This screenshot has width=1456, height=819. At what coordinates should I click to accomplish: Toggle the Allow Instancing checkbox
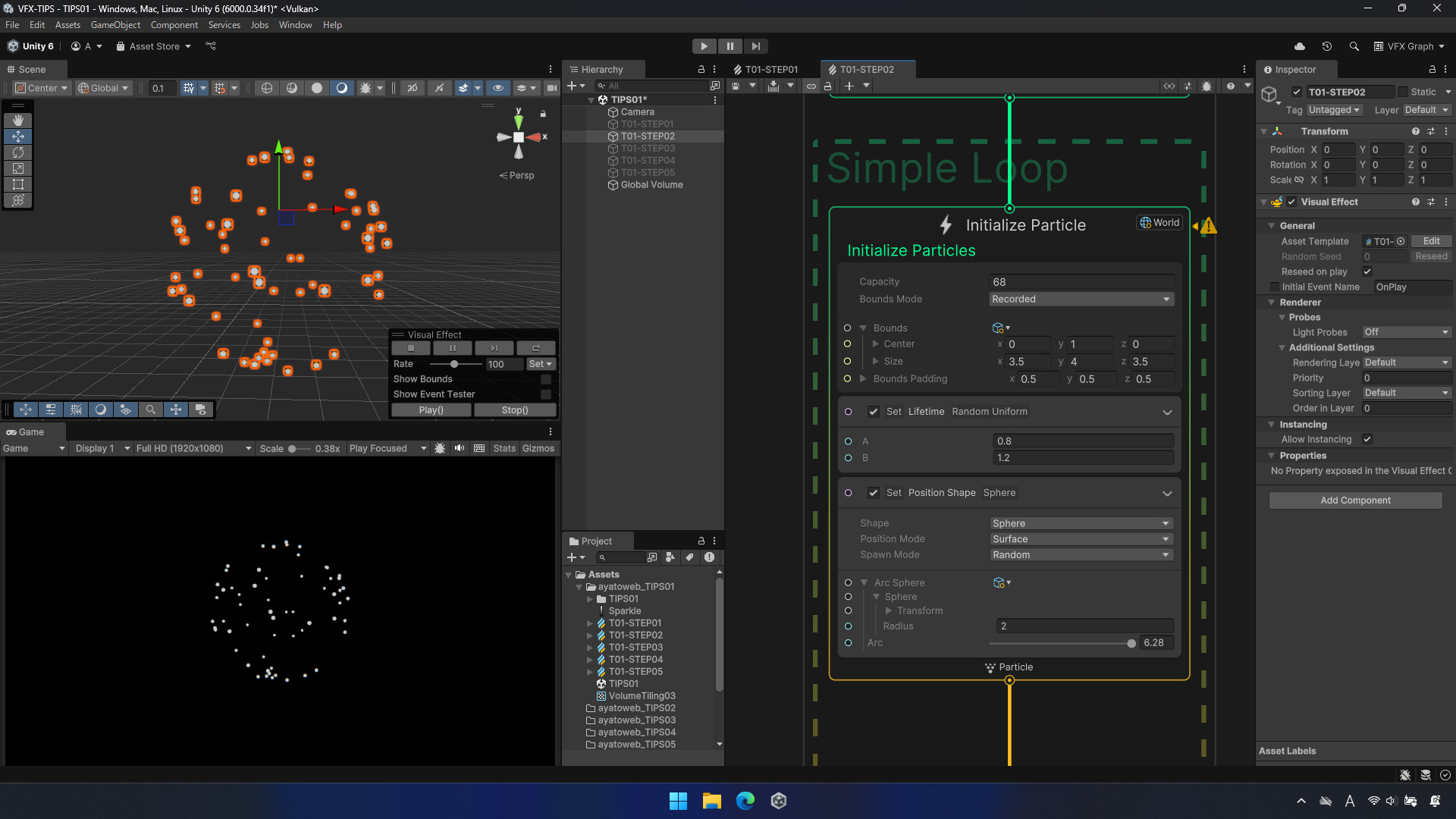[1367, 439]
